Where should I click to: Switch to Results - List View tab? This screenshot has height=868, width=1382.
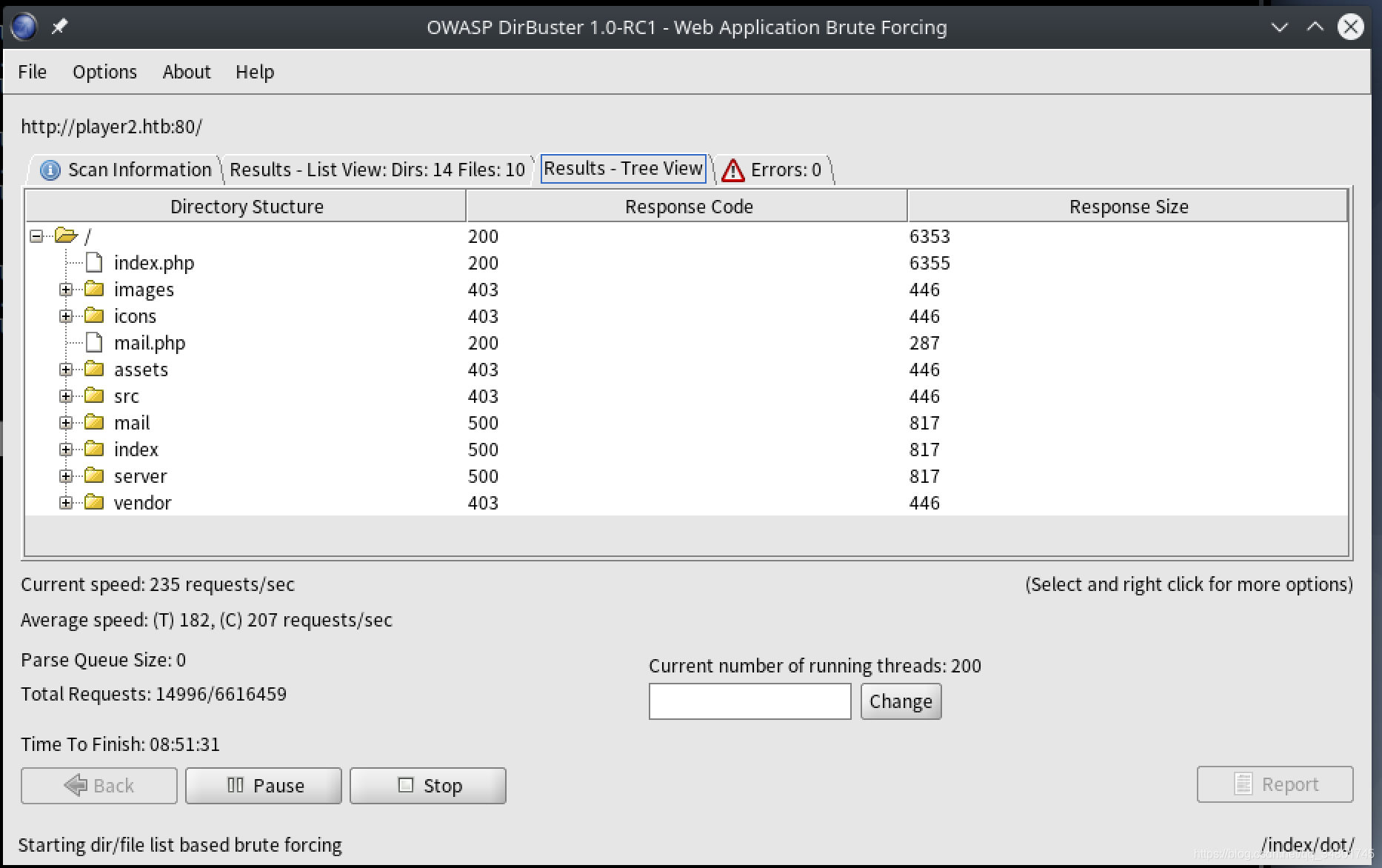(377, 170)
